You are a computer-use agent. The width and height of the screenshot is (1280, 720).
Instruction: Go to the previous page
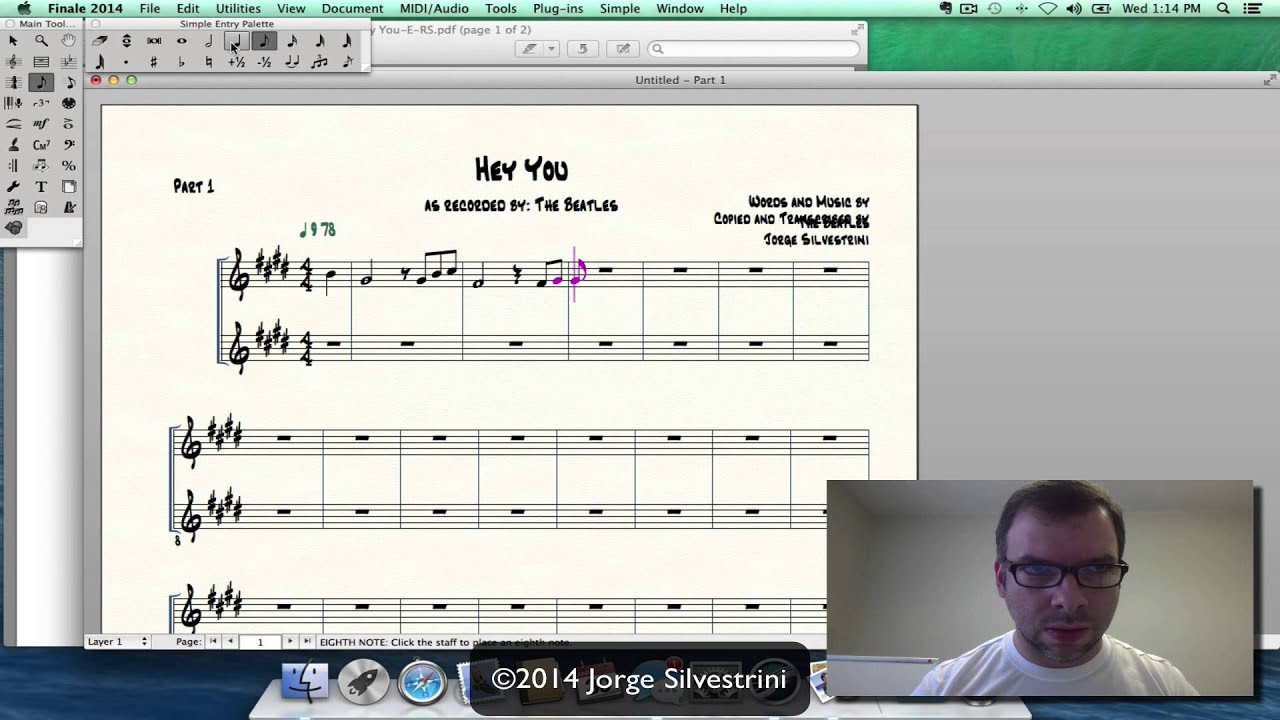230,641
